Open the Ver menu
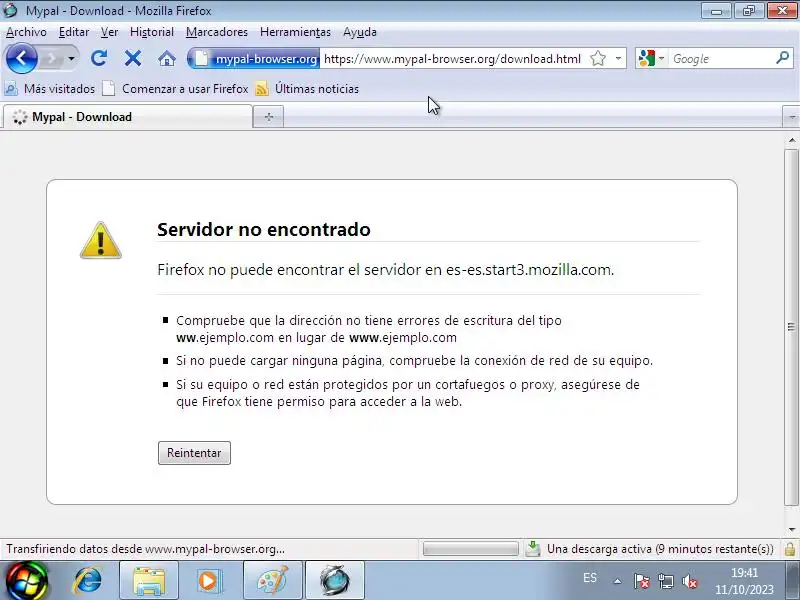 (109, 32)
